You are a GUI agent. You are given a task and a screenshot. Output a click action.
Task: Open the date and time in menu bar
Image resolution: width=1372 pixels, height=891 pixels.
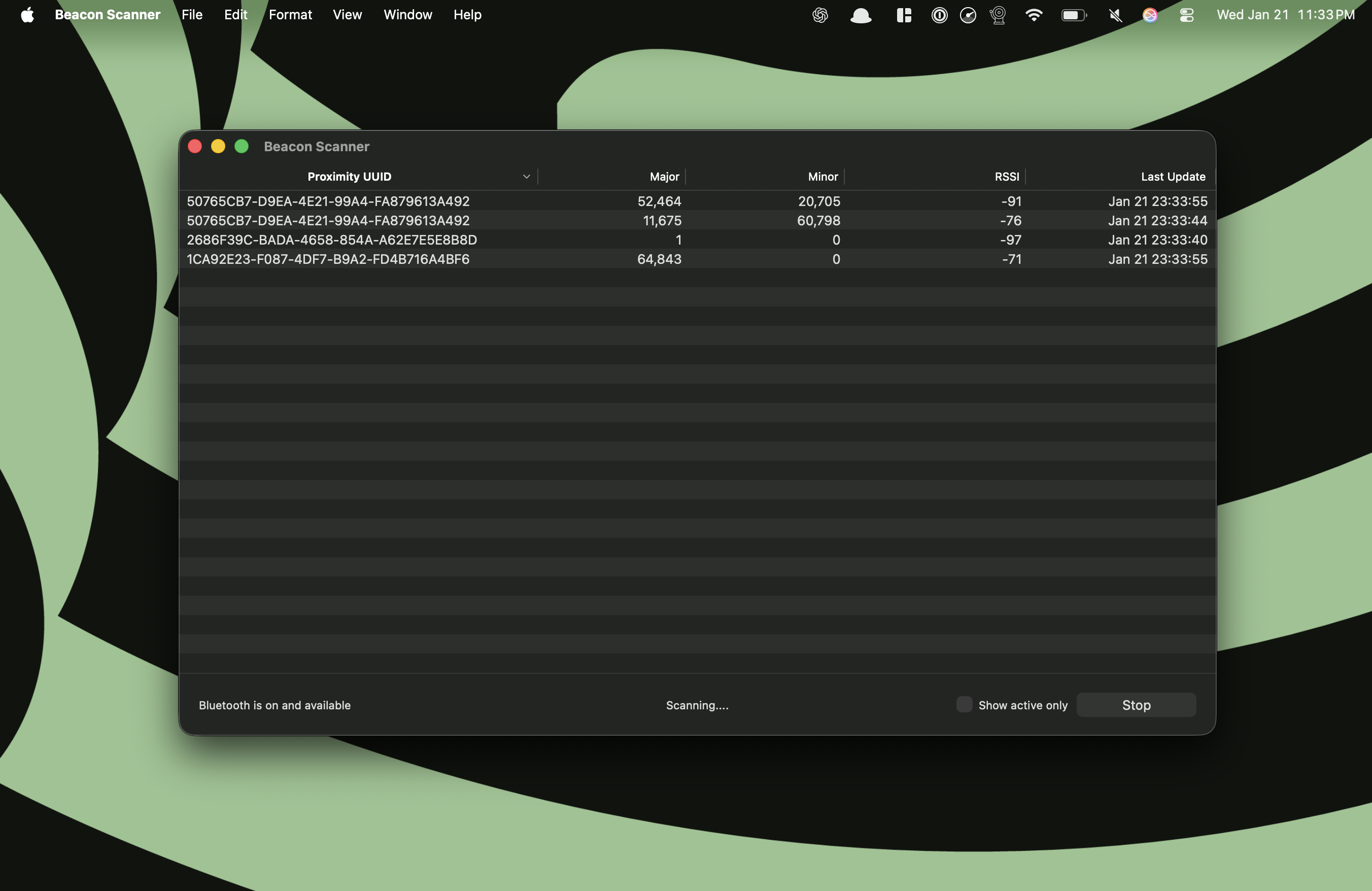pos(1286,15)
